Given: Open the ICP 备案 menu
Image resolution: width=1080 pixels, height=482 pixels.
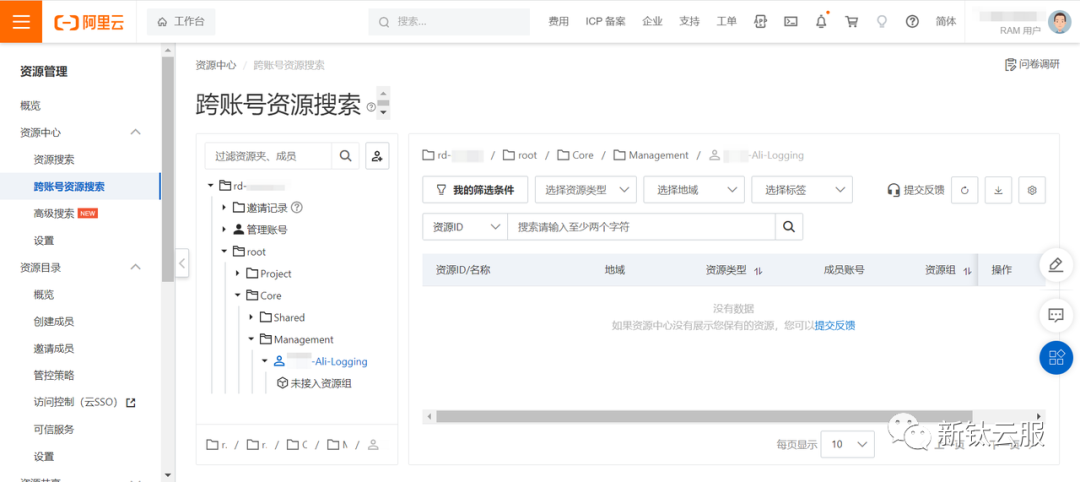Looking at the screenshot, I should pyautogui.click(x=605, y=22).
